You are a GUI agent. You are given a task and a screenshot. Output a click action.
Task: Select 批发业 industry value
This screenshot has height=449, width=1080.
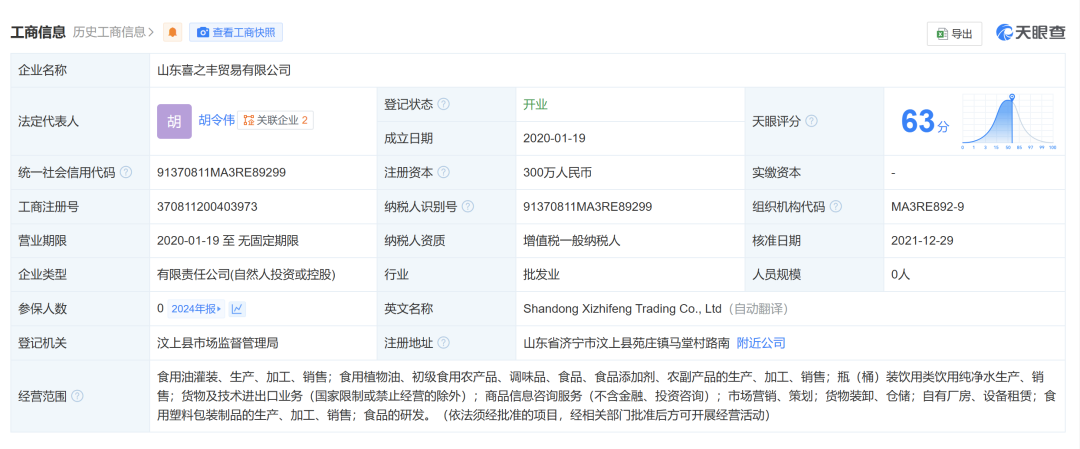click(541, 275)
